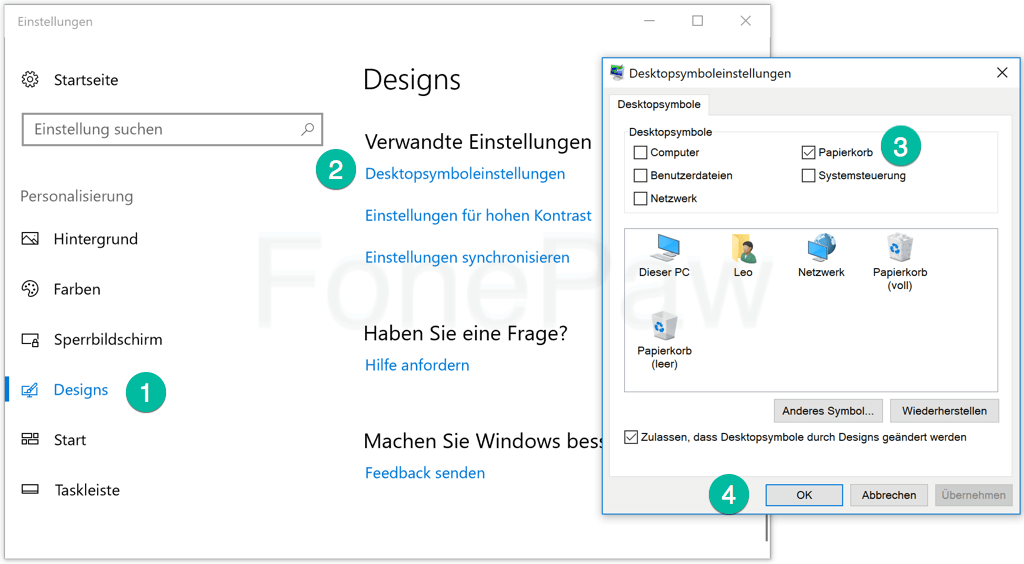Click the Hintergrund picture icon
1024x564 pixels.
[30, 239]
